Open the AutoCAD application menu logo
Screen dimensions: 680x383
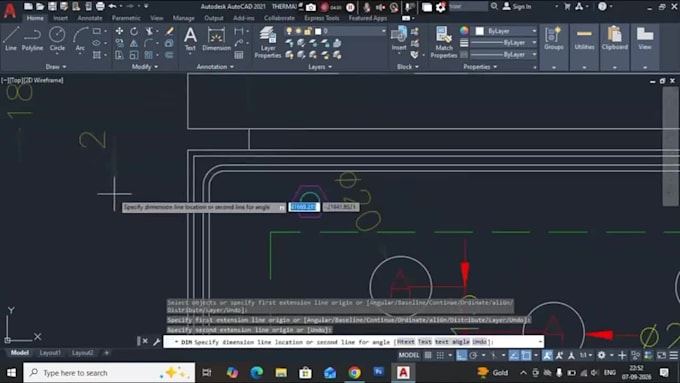pyautogui.click(x=10, y=10)
